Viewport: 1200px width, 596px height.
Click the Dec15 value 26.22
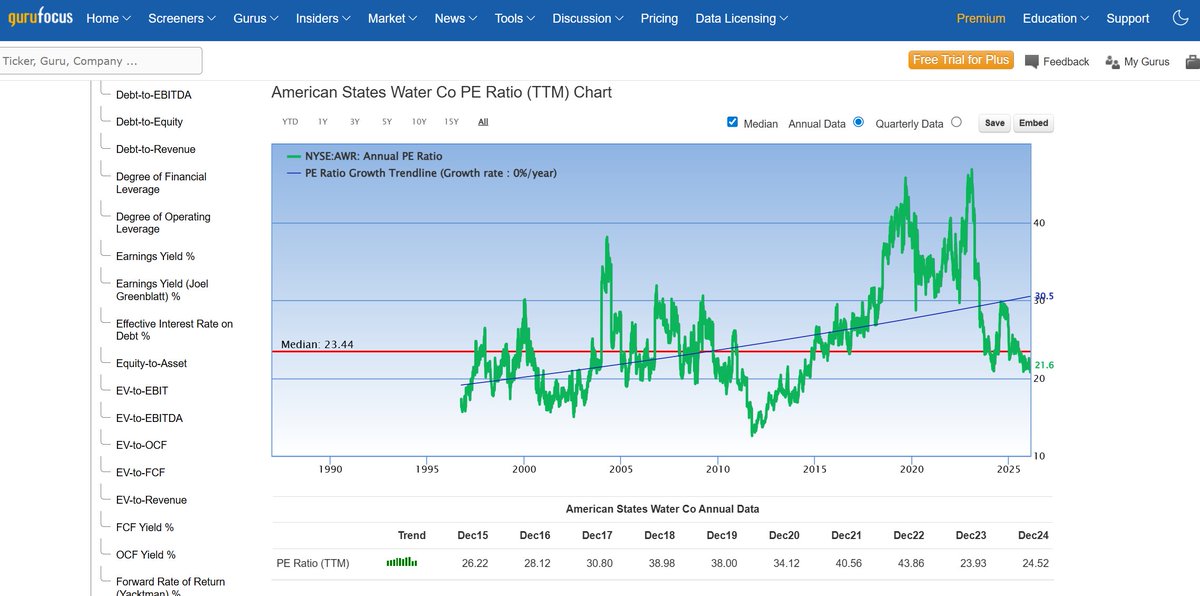(x=475, y=563)
